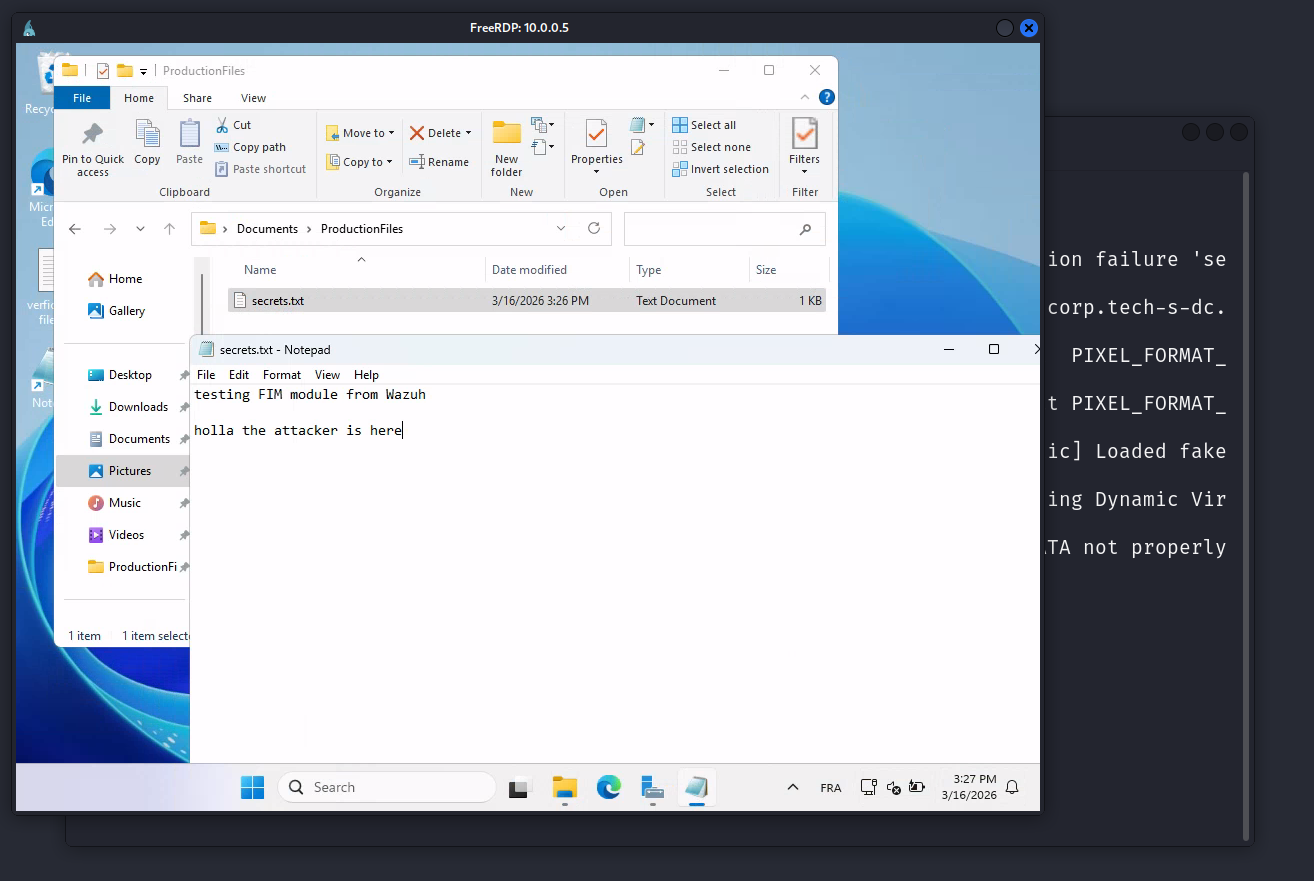Expand the Move to dropdown
The width and height of the screenshot is (1314, 881).
coord(391,133)
